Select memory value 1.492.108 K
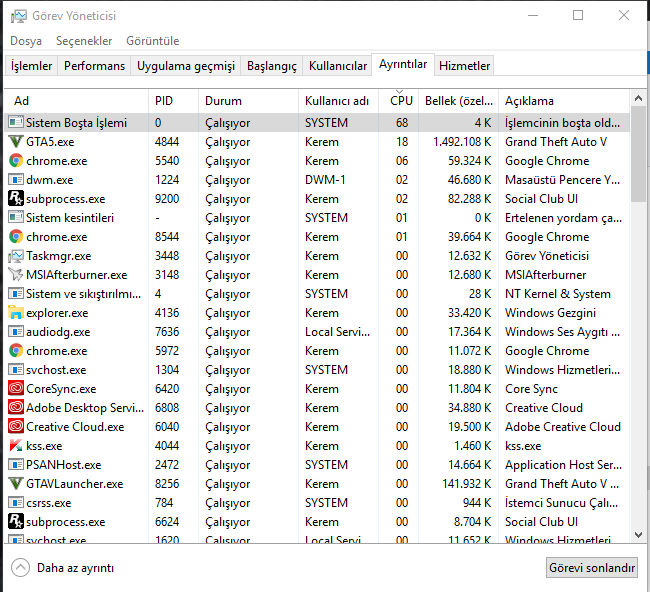The image size is (650, 592). point(462,142)
